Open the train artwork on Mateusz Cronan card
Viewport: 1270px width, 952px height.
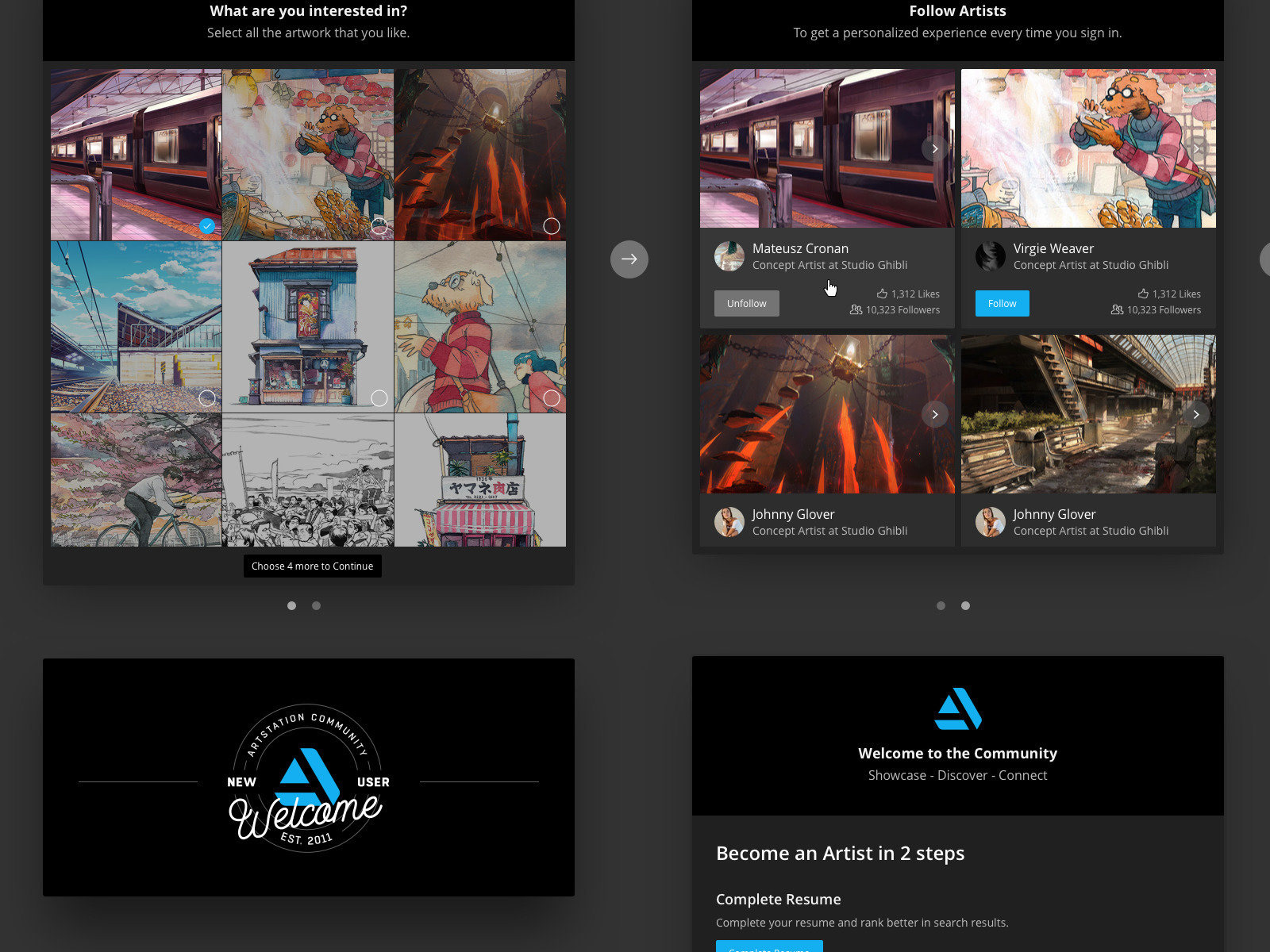(x=827, y=148)
